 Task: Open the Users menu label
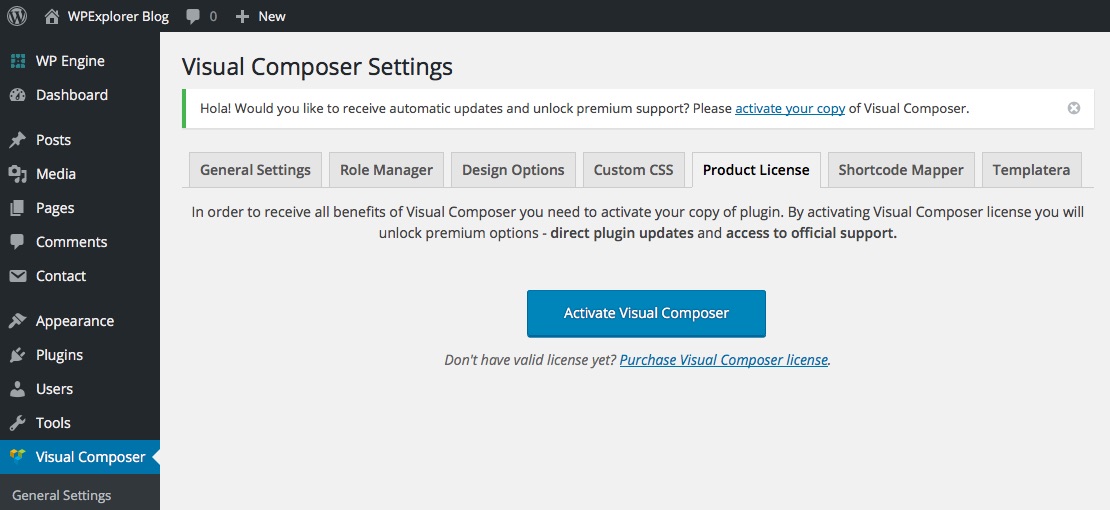(x=55, y=389)
